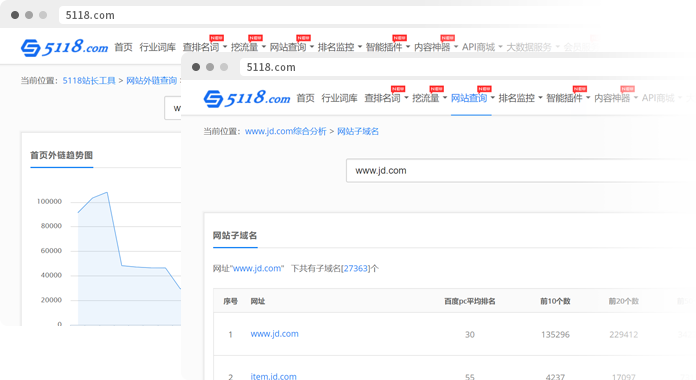Open 行业词库 in the back window navigation
Screen dimensions: 696x380
coord(158,47)
